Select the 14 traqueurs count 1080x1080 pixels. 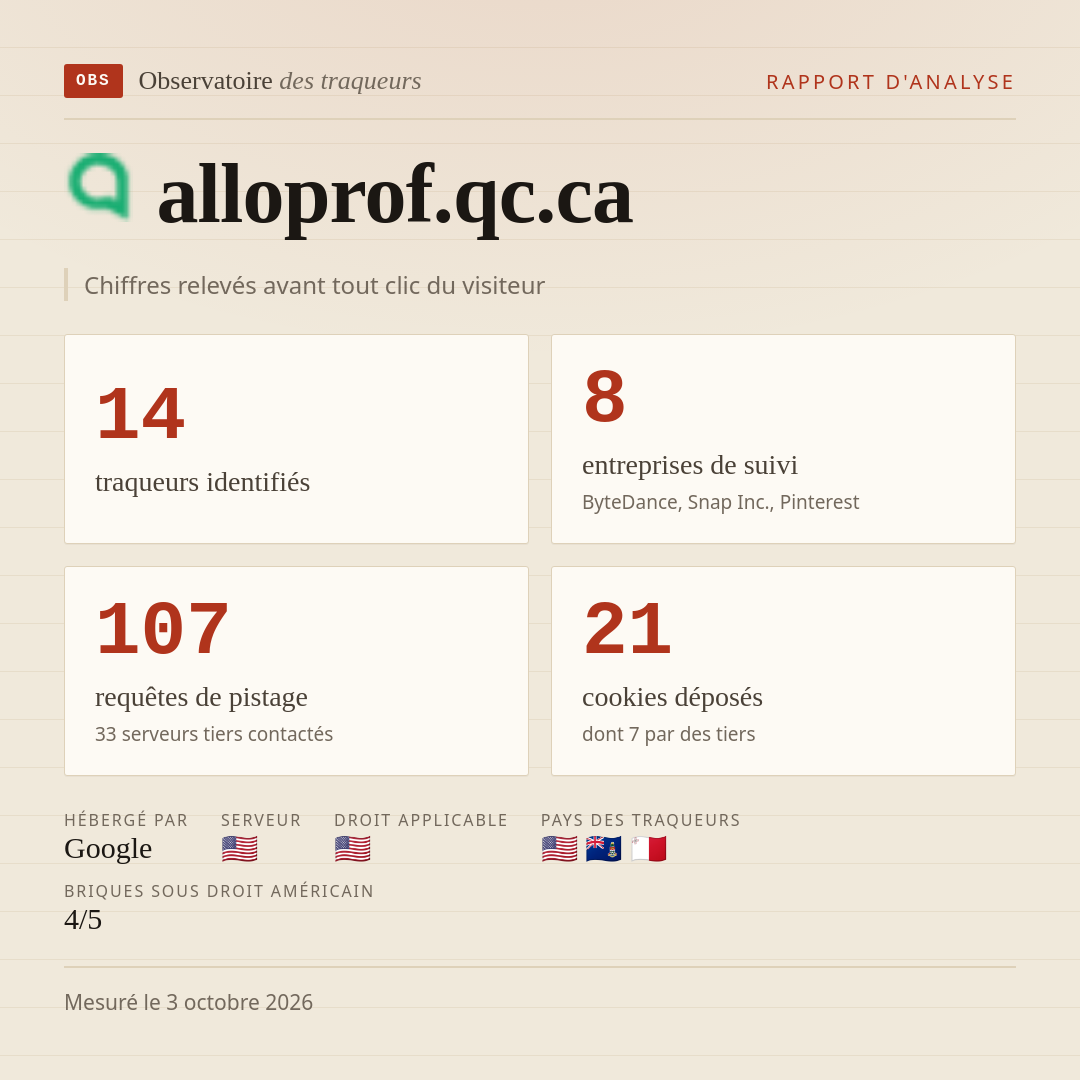point(141,414)
